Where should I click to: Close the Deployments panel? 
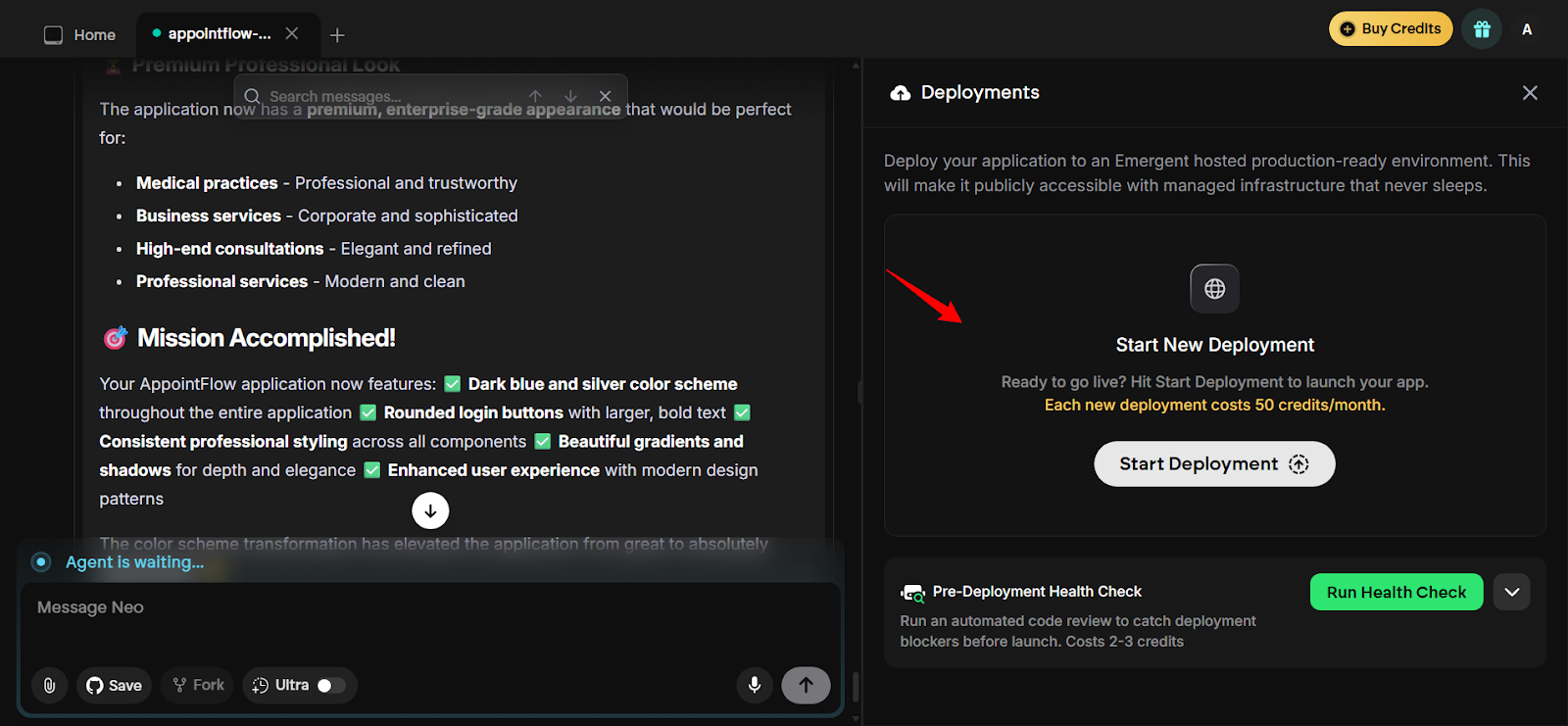(x=1530, y=93)
